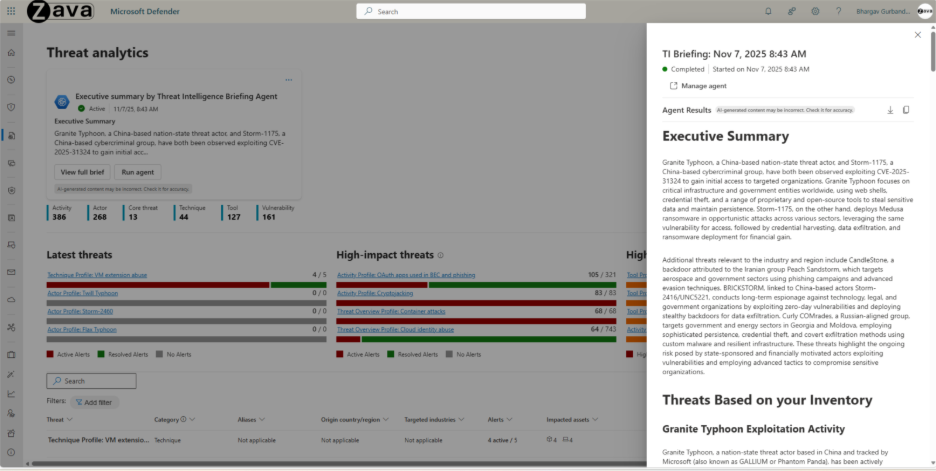The image size is (936, 471).
Task: Open the briefcase icon in the left sidebar
Action: click(x=11, y=355)
